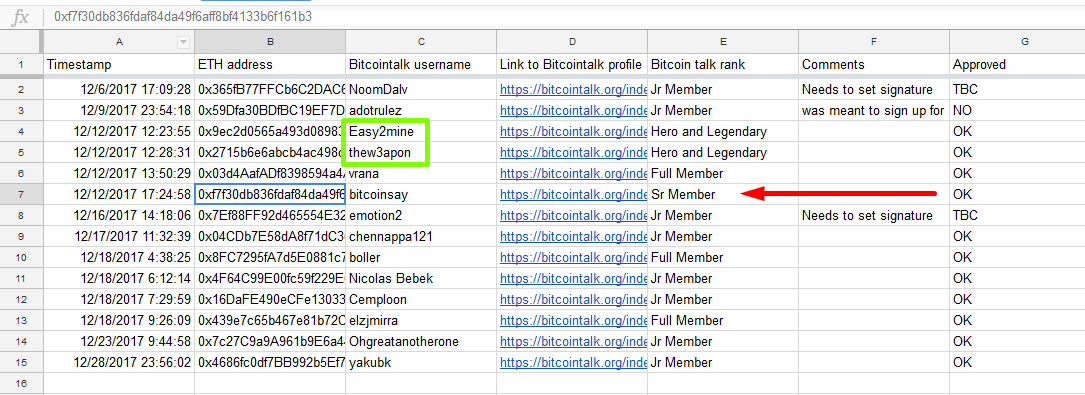
Task: Select 'Hero and Legendary' rank cell for Easy2mine
Action: [x=723, y=131]
